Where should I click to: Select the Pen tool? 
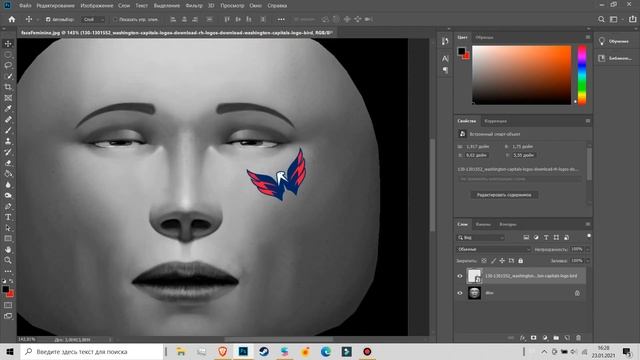pyautogui.click(x=8, y=207)
